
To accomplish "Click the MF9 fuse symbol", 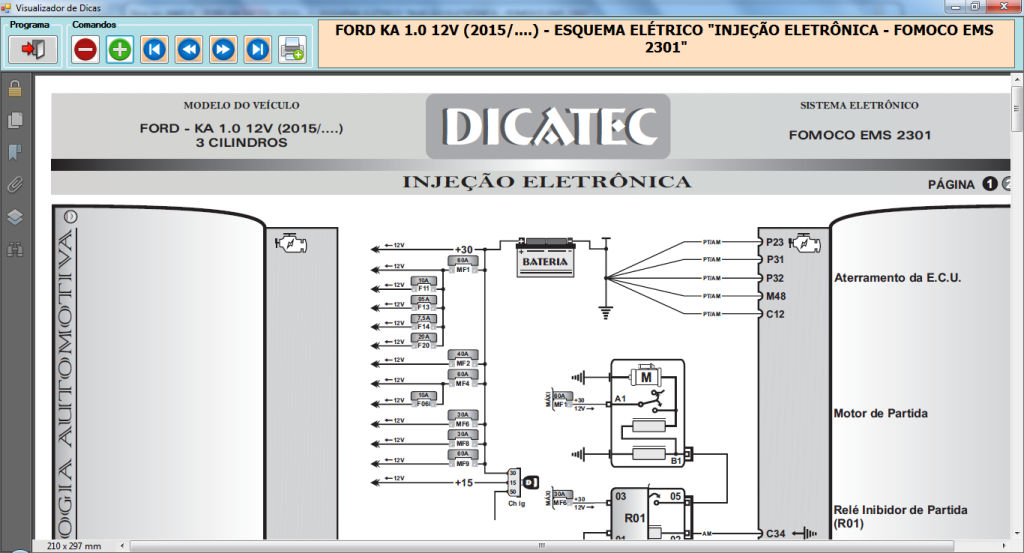I will tap(463, 458).
